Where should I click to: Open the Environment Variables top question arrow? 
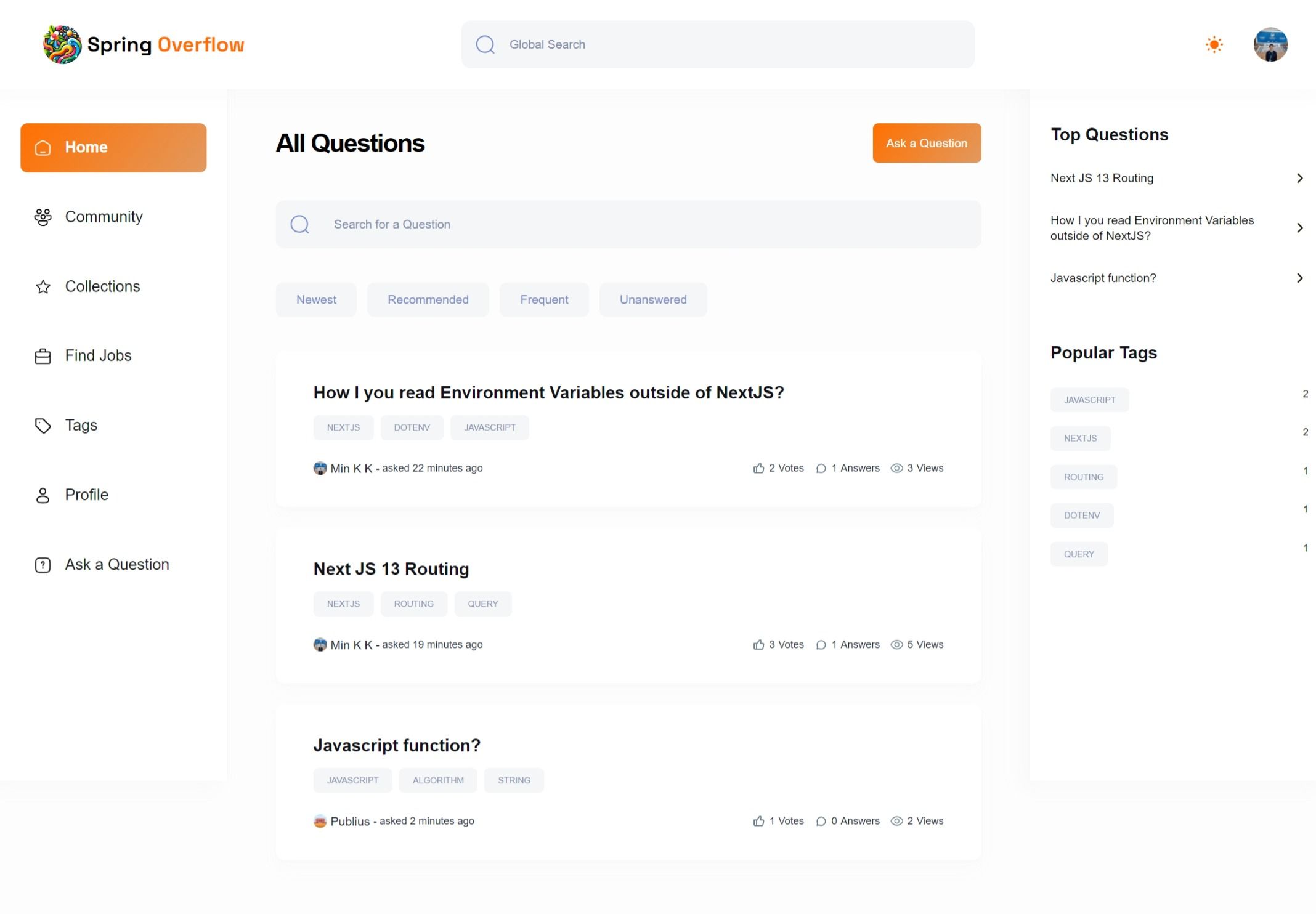tap(1299, 228)
